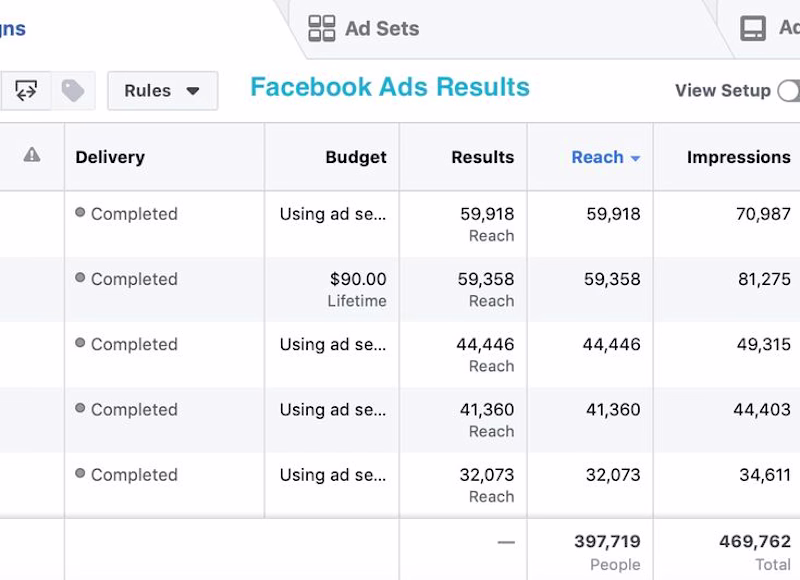The image size is (800, 580).
Task: Click status dot of $90.00 budget row
Action: coord(80,278)
